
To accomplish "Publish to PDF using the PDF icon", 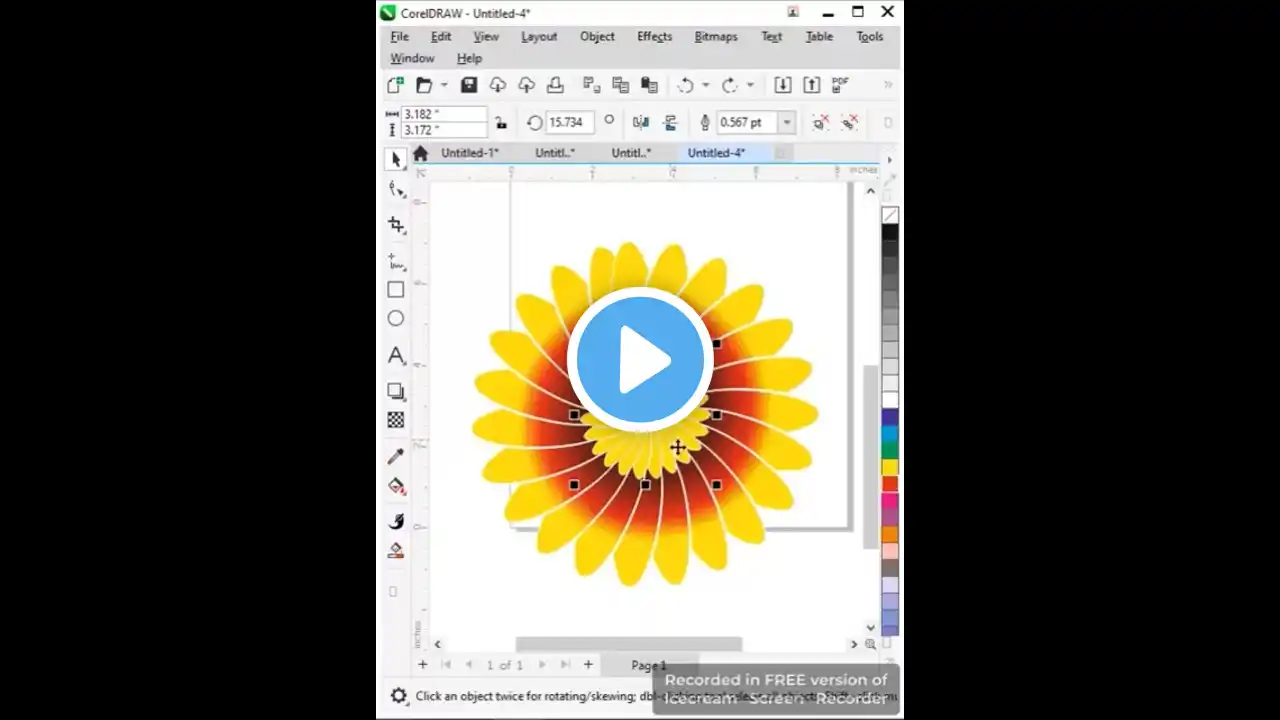I will point(841,85).
